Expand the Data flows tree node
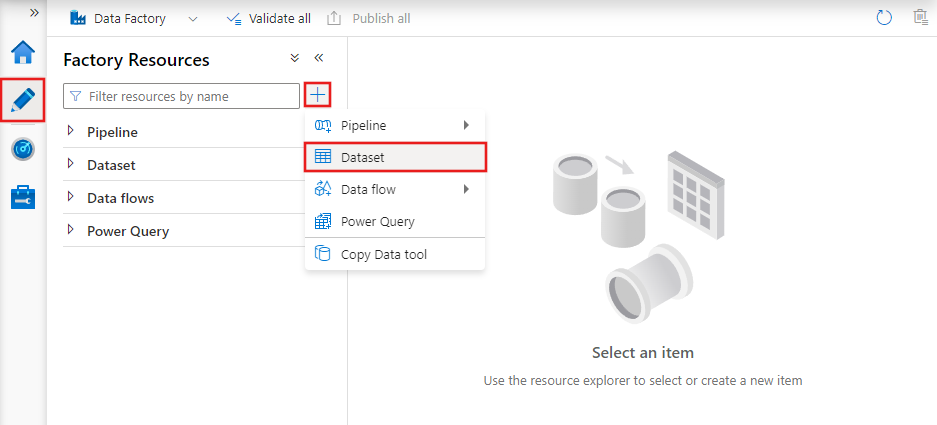Viewport: 937px width, 425px height. pyautogui.click(x=70, y=197)
